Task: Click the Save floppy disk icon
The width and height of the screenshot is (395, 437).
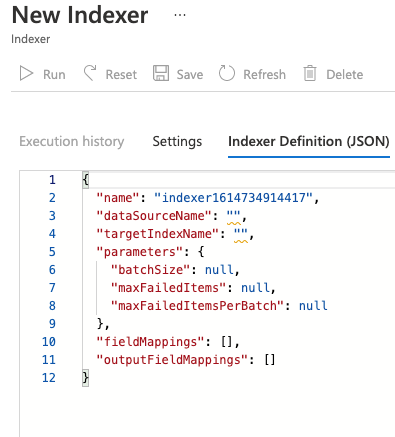Action: coord(161,73)
